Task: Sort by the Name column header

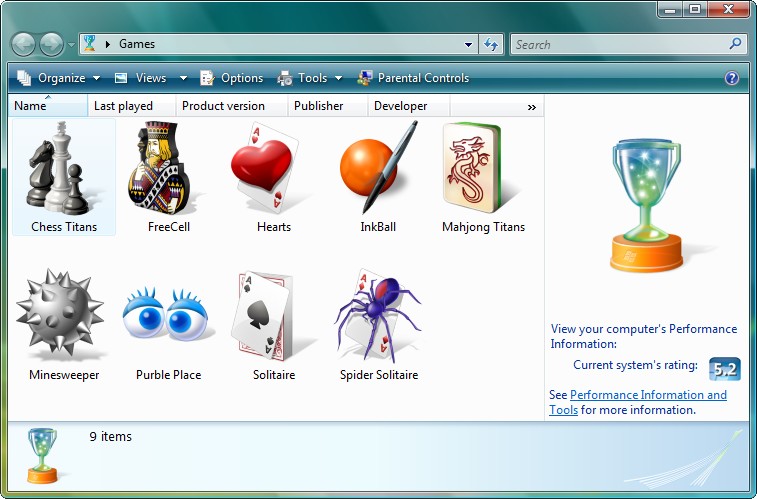Action: [47, 106]
